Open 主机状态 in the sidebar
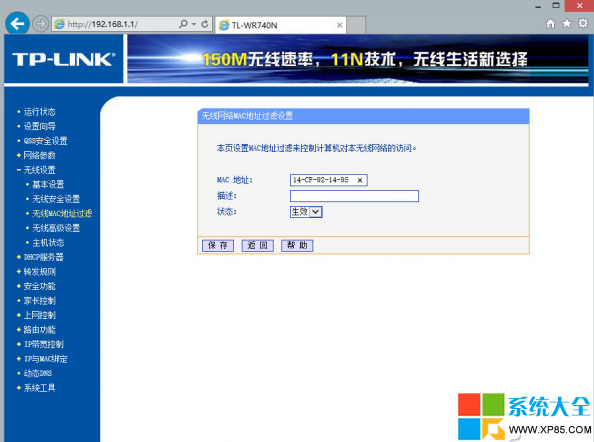This screenshot has width=594, height=442. tap(48, 242)
